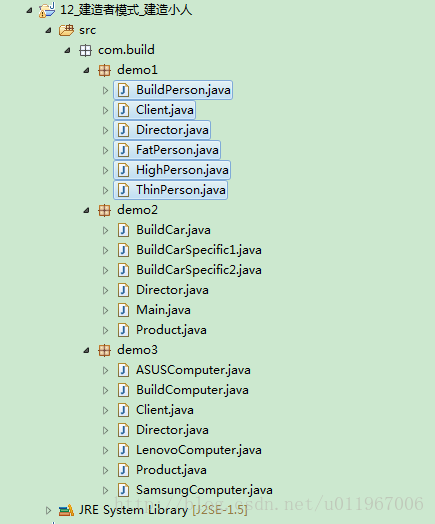
Task: Click the com.build package icon
Action: (85, 50)
